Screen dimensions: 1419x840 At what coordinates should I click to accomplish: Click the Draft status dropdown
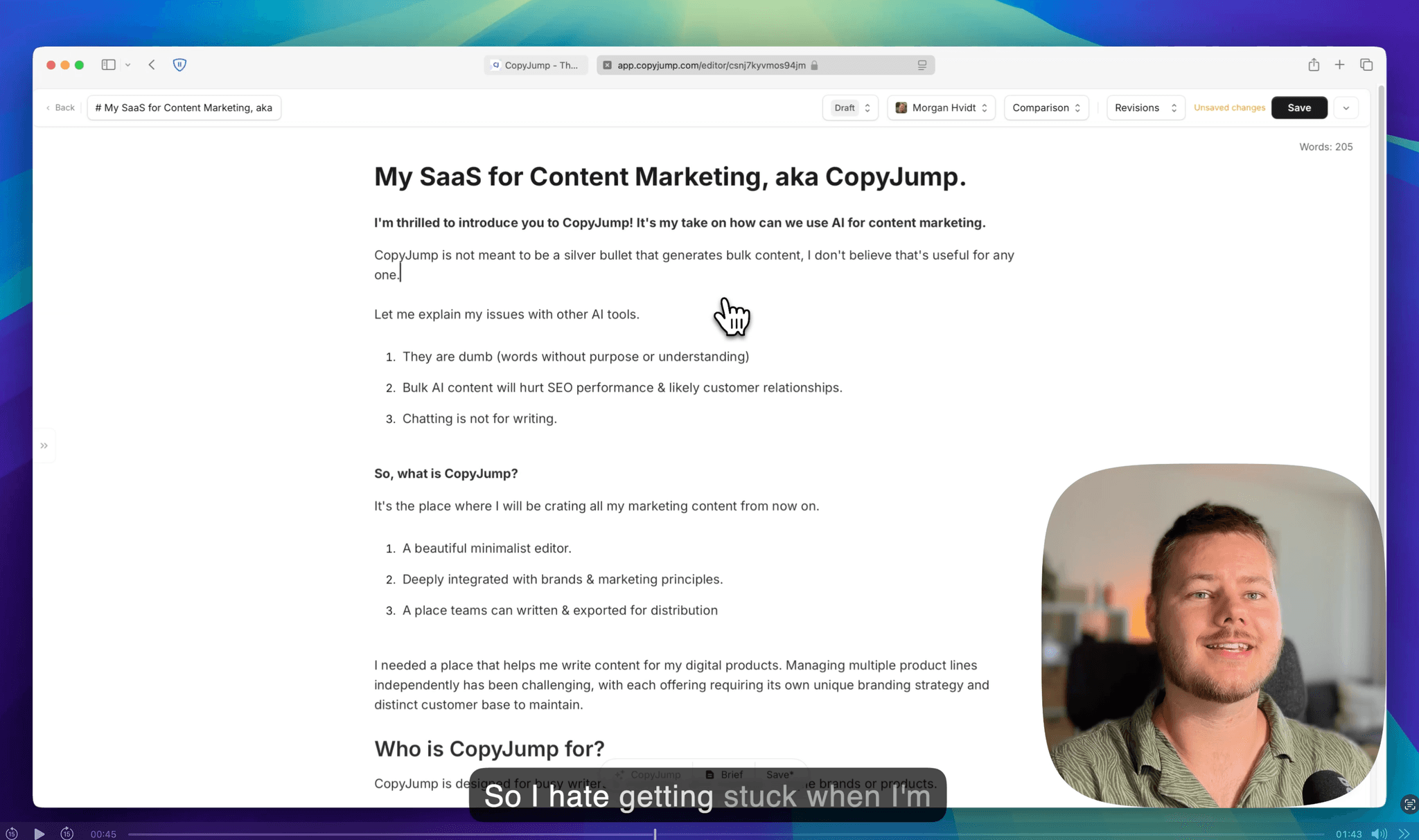click(x=850, y=107)
